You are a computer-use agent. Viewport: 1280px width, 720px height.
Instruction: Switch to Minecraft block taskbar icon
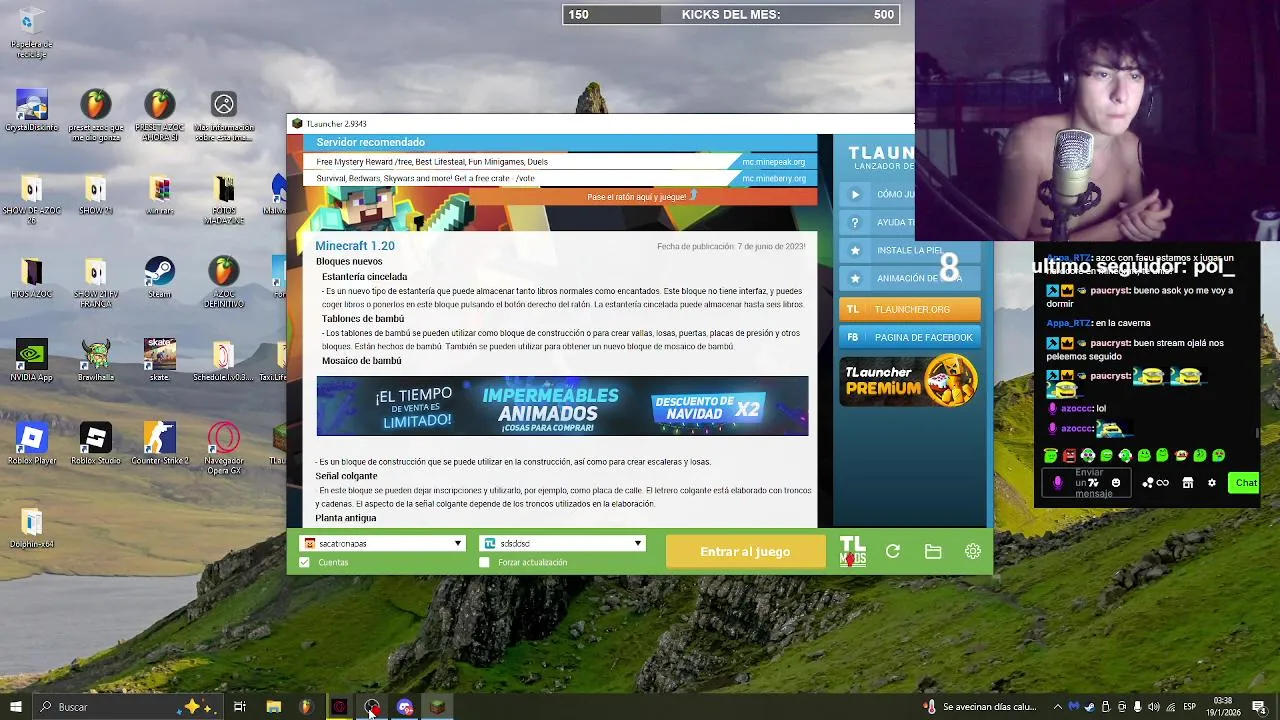(437, 707)
